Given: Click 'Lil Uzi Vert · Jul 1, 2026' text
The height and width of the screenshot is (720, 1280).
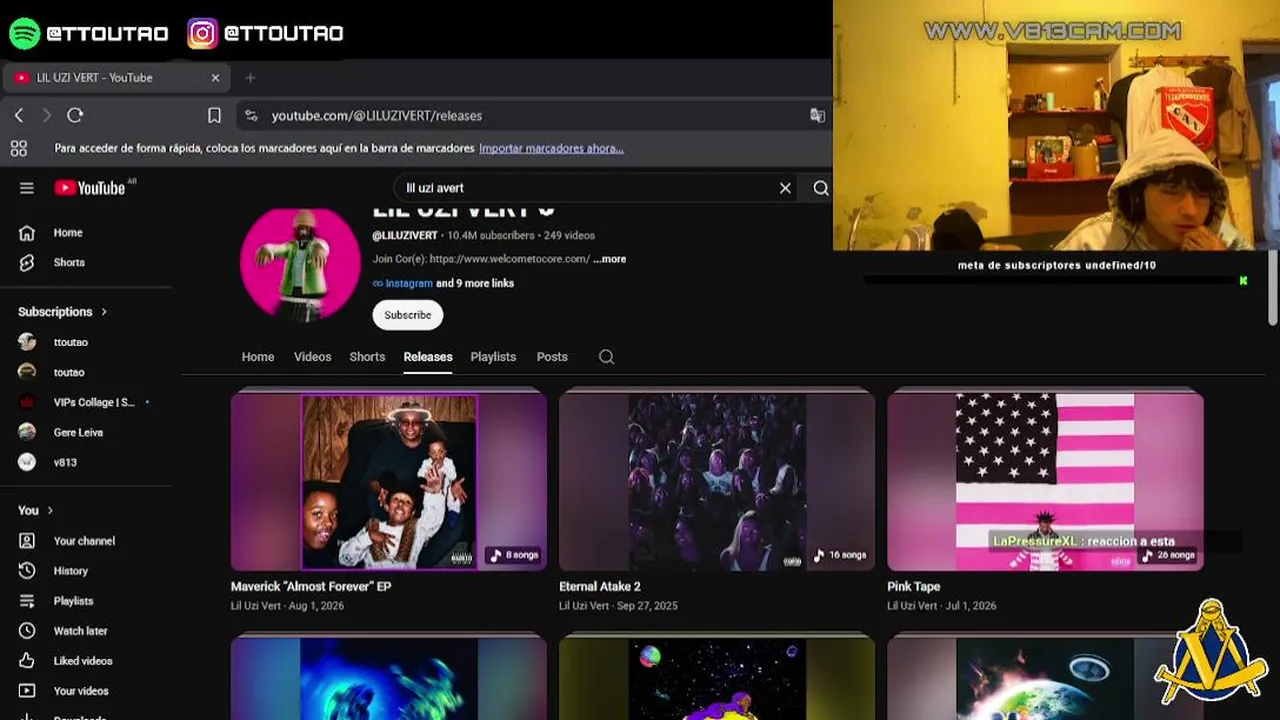Looking at the screenshot, I should pos(942,606).
